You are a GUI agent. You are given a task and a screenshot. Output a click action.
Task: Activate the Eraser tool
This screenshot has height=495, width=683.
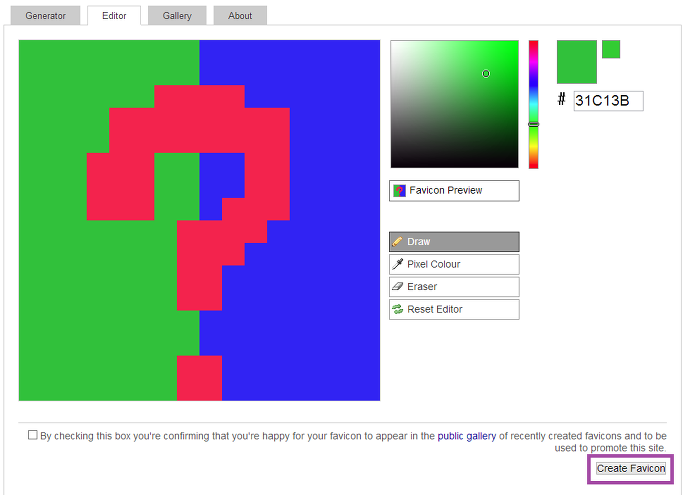(x=454, y=287)
